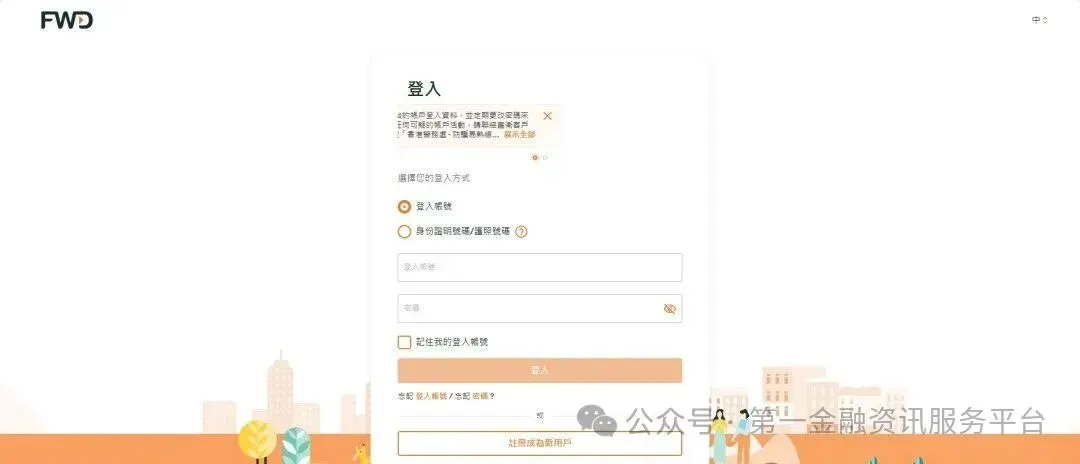This screenshot has width=1080, height=464.
Task: Select the 身份證明號碼/護照號碼 radio option
Action: coord(404,231)
